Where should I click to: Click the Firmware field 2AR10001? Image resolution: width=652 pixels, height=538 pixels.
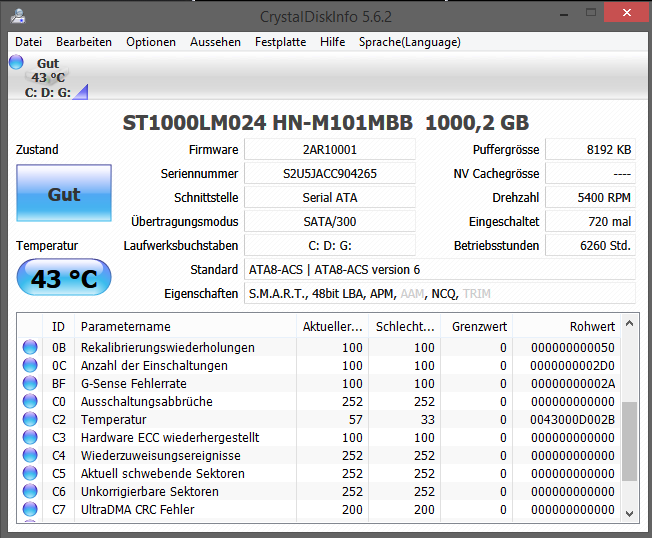pyautogui.click(x=330, y=150)
